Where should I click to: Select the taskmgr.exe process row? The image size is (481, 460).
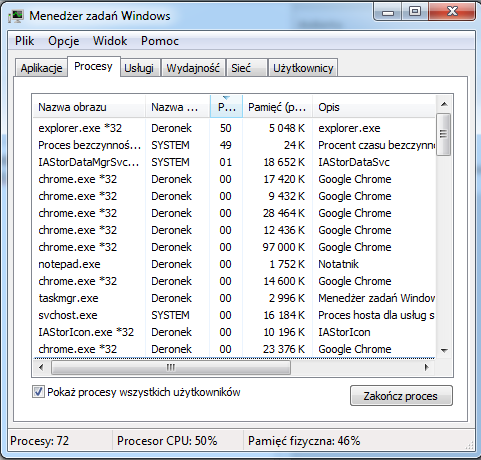click(234, 298)
